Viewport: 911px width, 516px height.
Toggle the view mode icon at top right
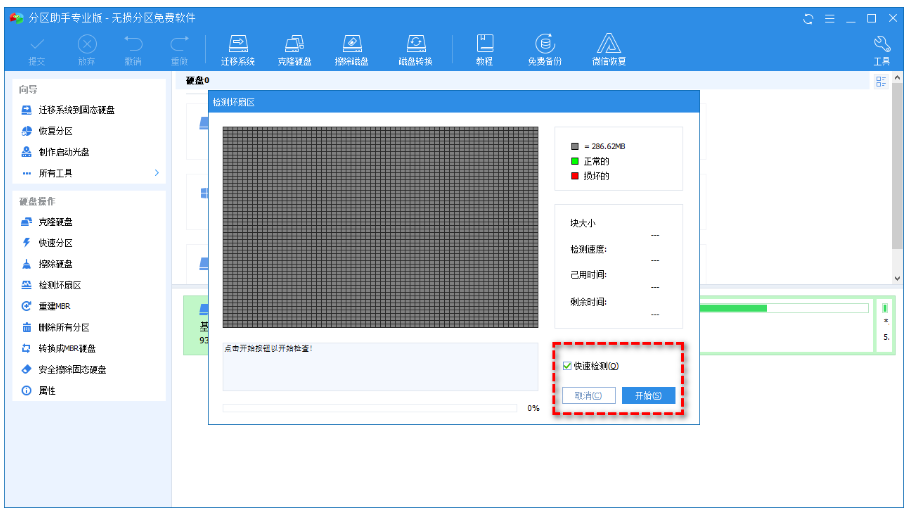point(881,82)
